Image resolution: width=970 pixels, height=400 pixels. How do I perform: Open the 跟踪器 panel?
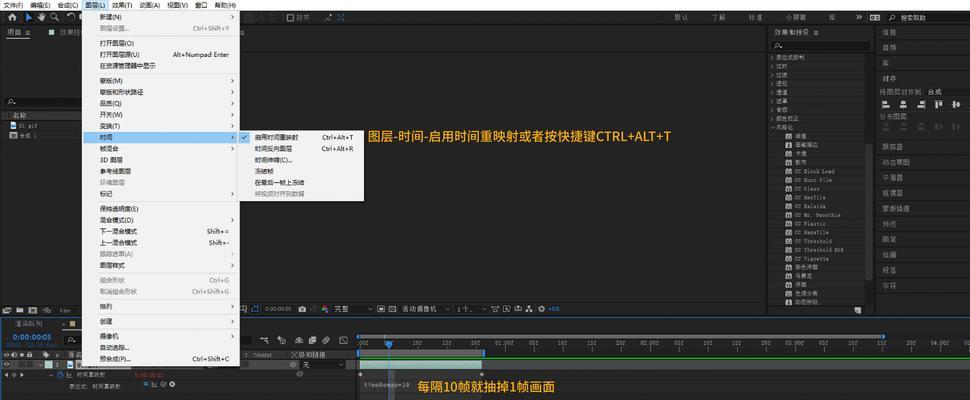click(x=892, y=147)
